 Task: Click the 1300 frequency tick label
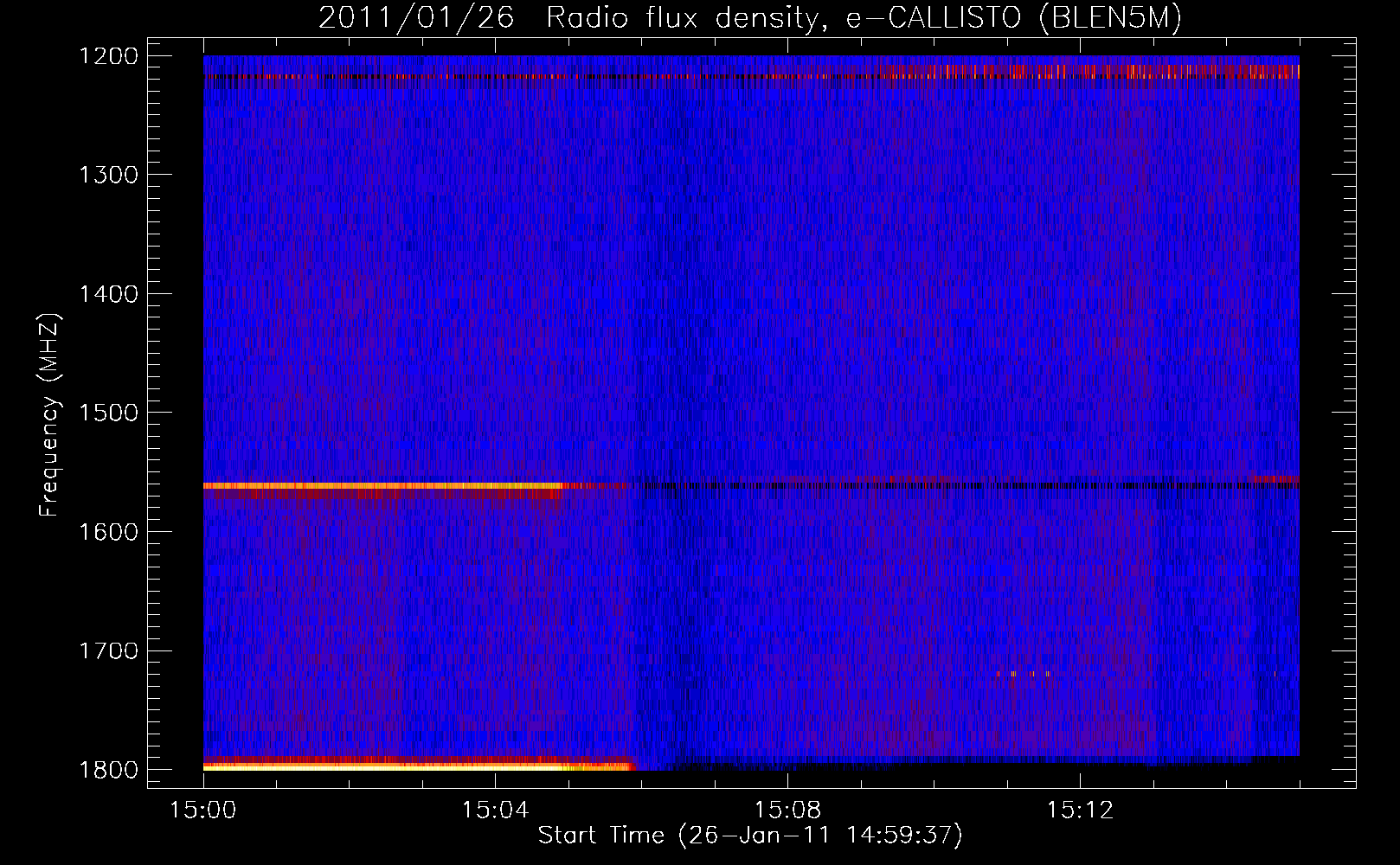click(109, 175)
